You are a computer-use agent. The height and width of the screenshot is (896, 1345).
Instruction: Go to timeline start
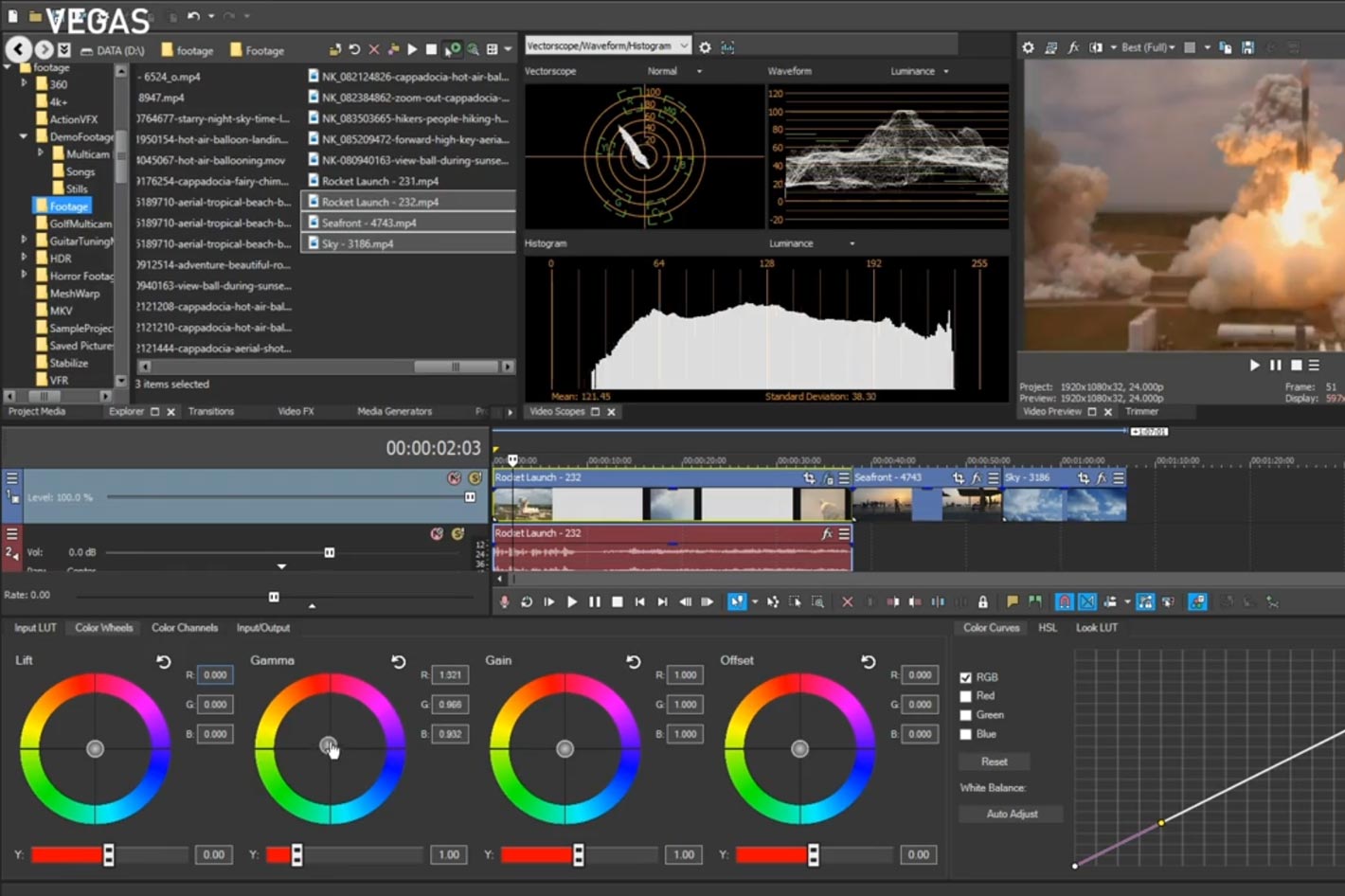[x=640, y=601]
